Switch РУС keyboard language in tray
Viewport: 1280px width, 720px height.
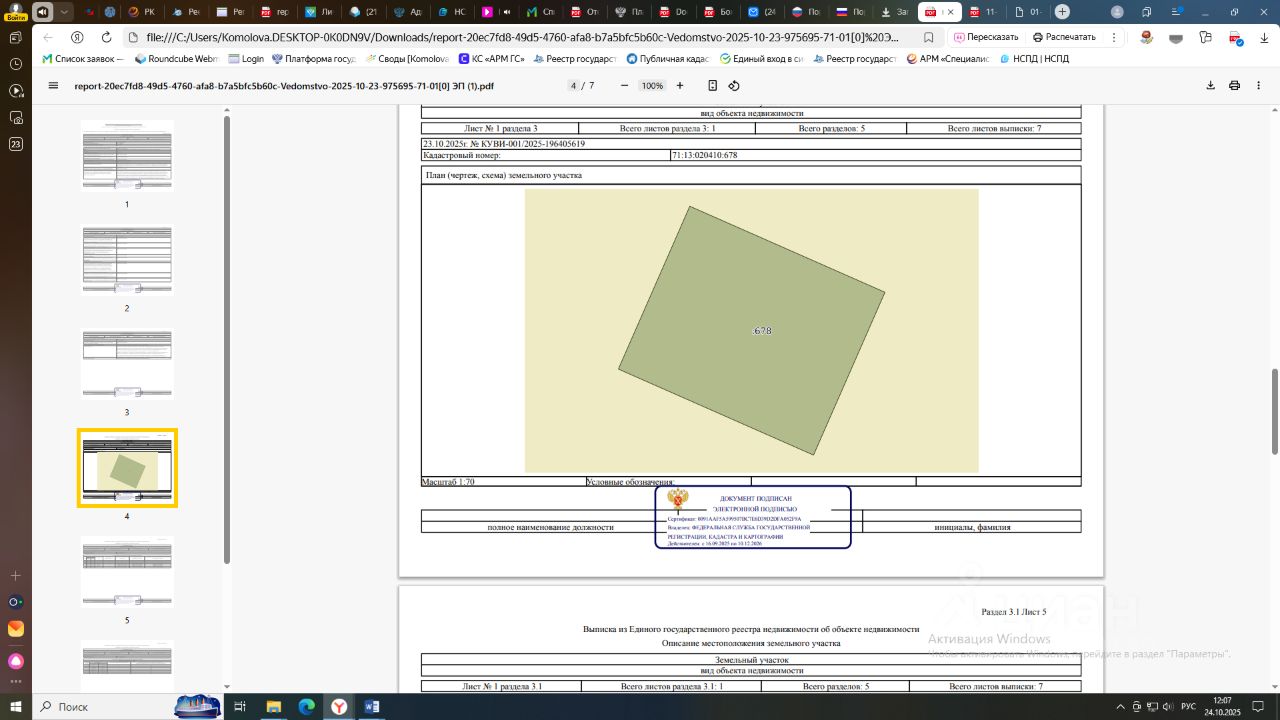(x=1188, y=707)
